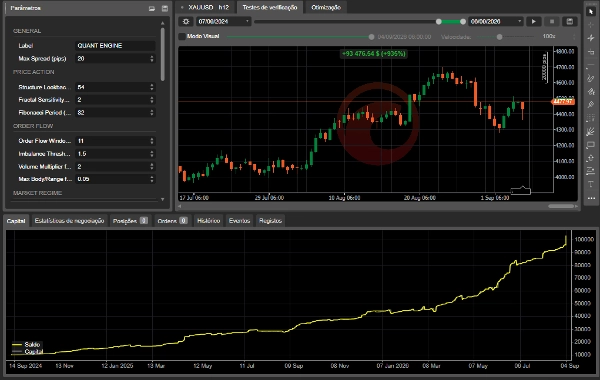Adjust the Max Spread (pips) stepper
The width and height of the screenshot is (600, 380).
[152, 59]
